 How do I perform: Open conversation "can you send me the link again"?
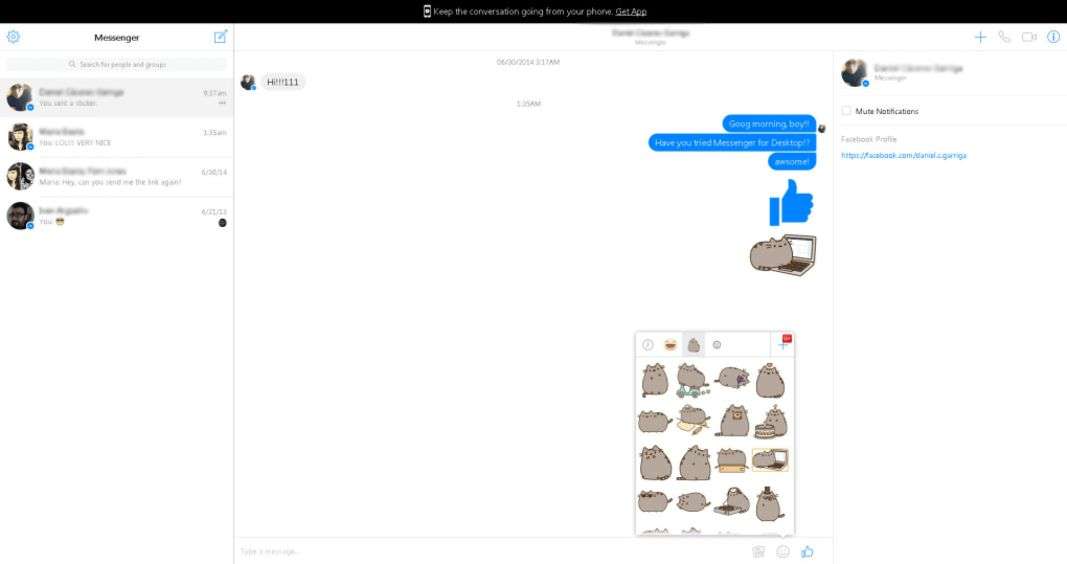click(116, 176)
